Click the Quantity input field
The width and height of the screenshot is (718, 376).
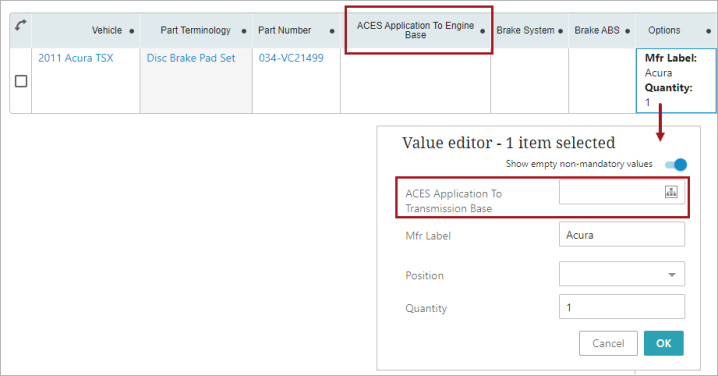[x=622, y=307]
